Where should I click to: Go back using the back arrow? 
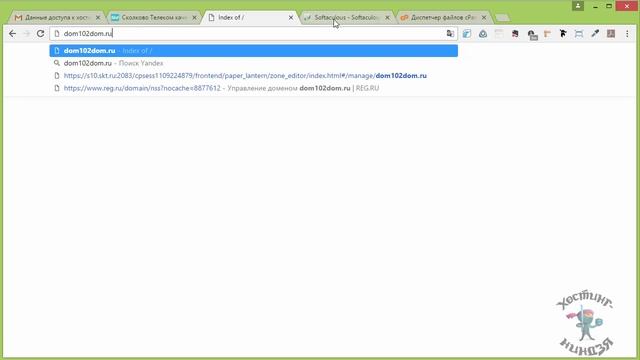pyautogui.click(x=13, y=33)
